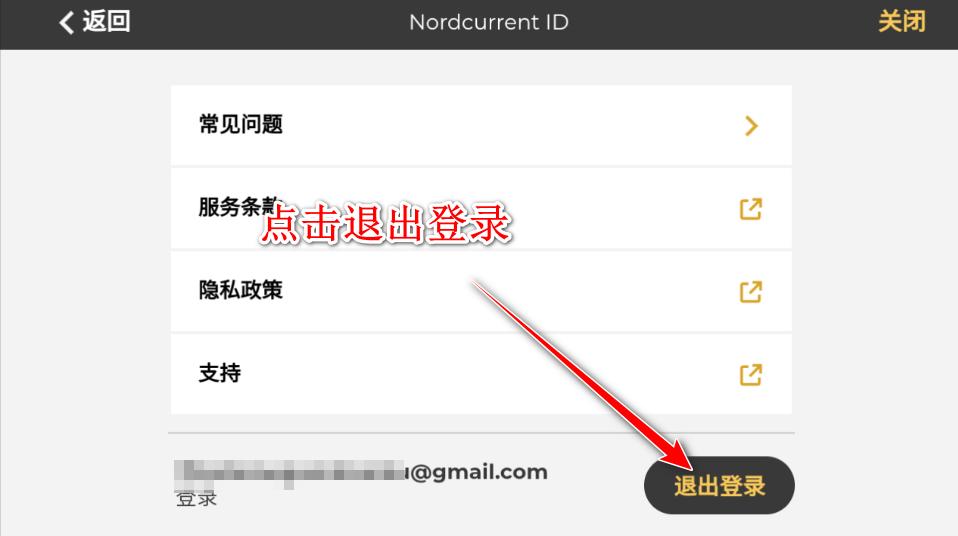Open the 服务条款 terms of service entry
The image size is (958, 536).
481,208
